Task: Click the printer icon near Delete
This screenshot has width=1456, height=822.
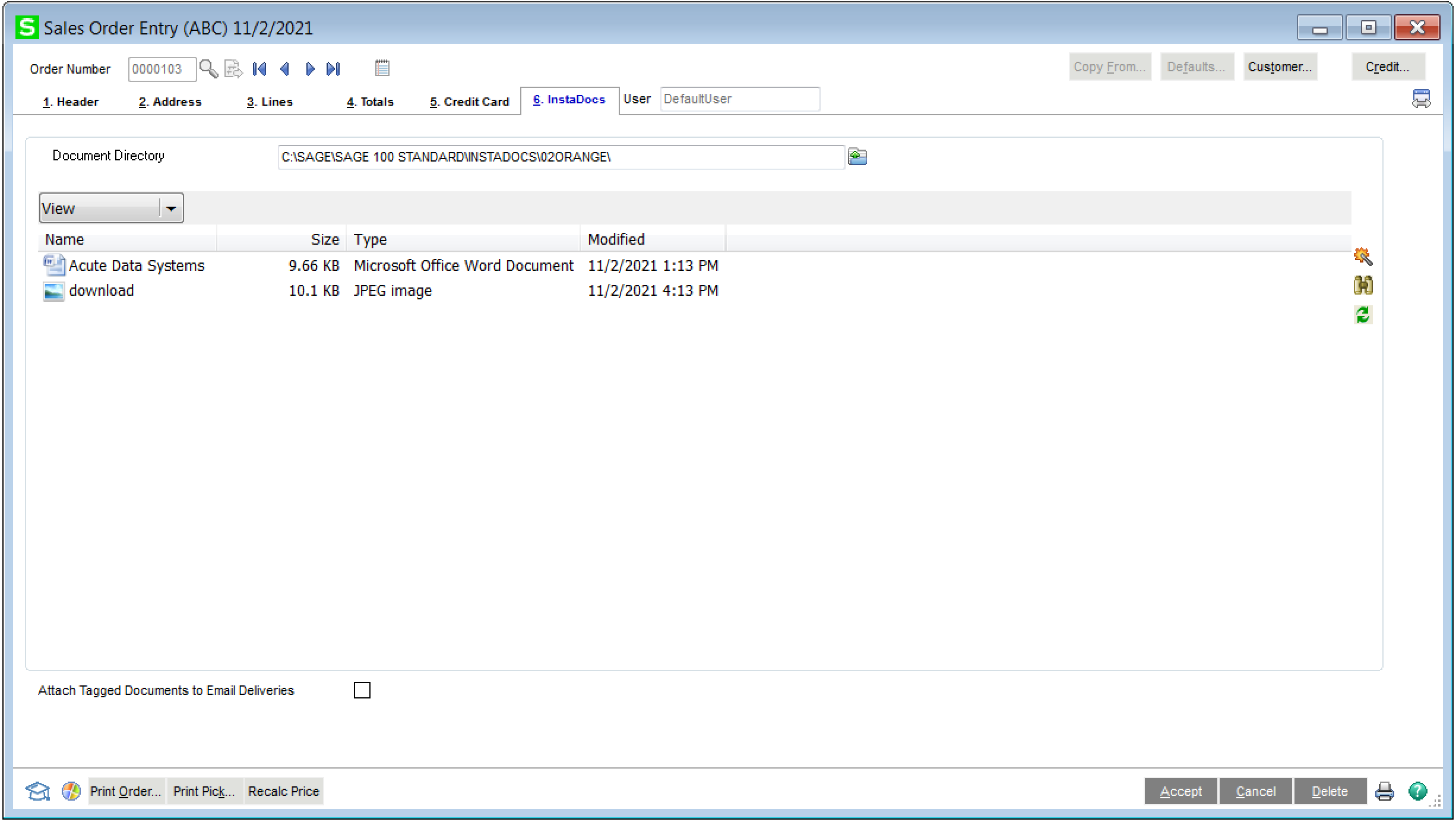Action: pyautogui.click(x=1384, y=791)
